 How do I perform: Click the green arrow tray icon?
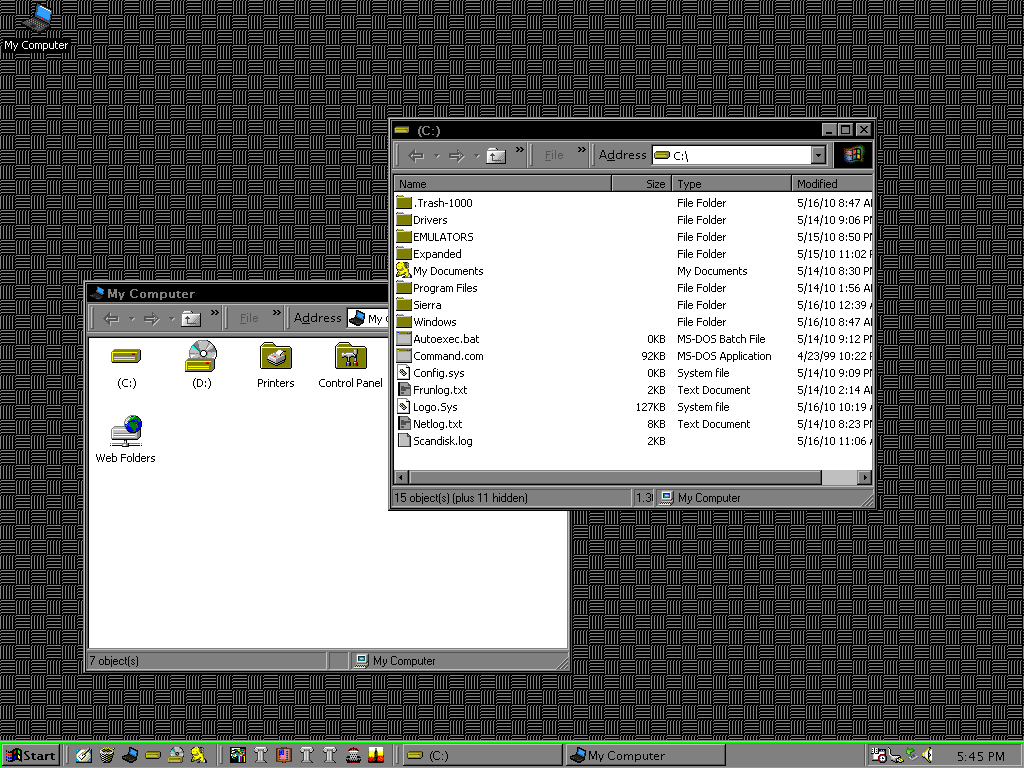coord(912,754)
